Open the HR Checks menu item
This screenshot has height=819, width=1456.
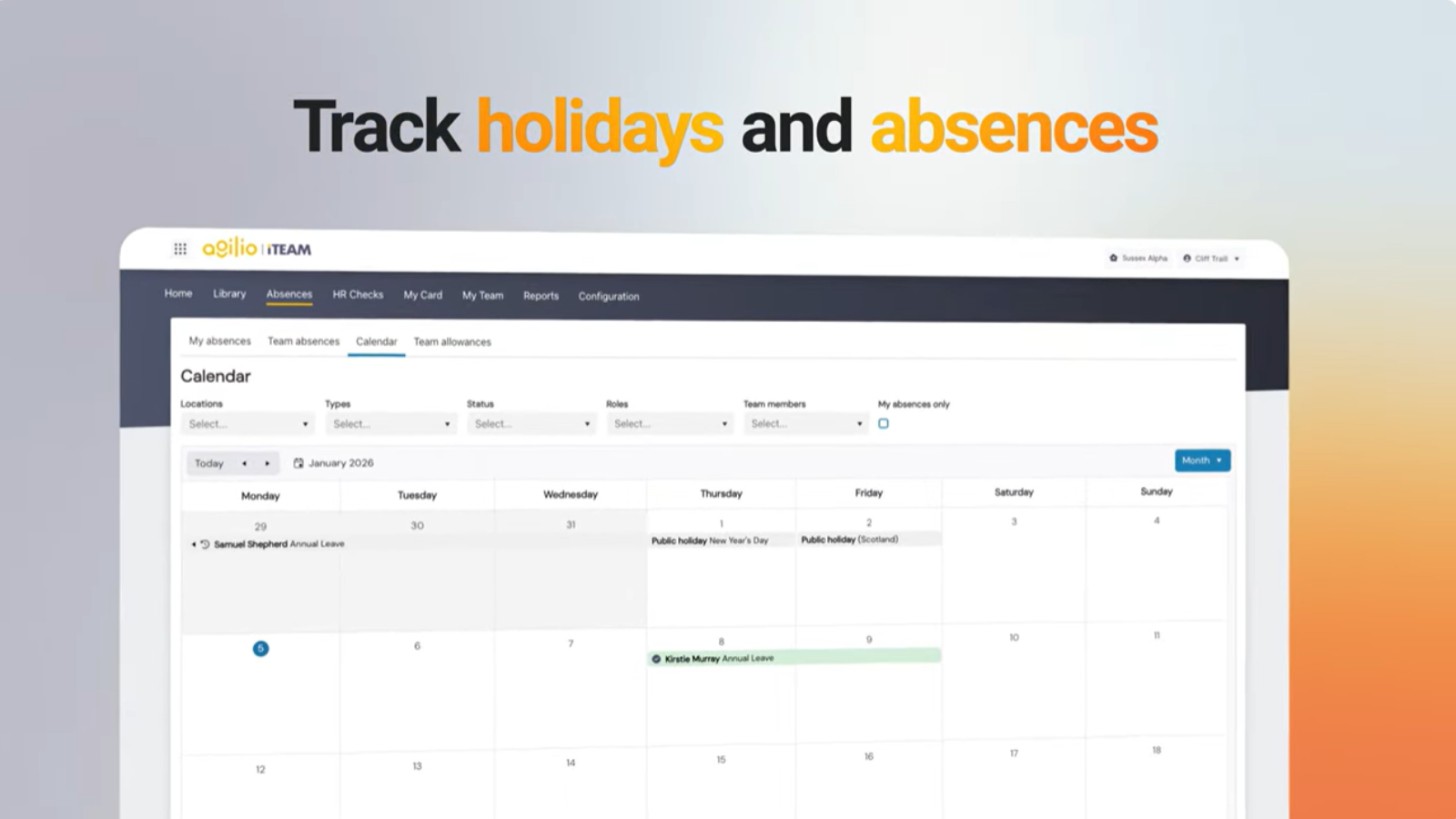click(x=358, y=295)
